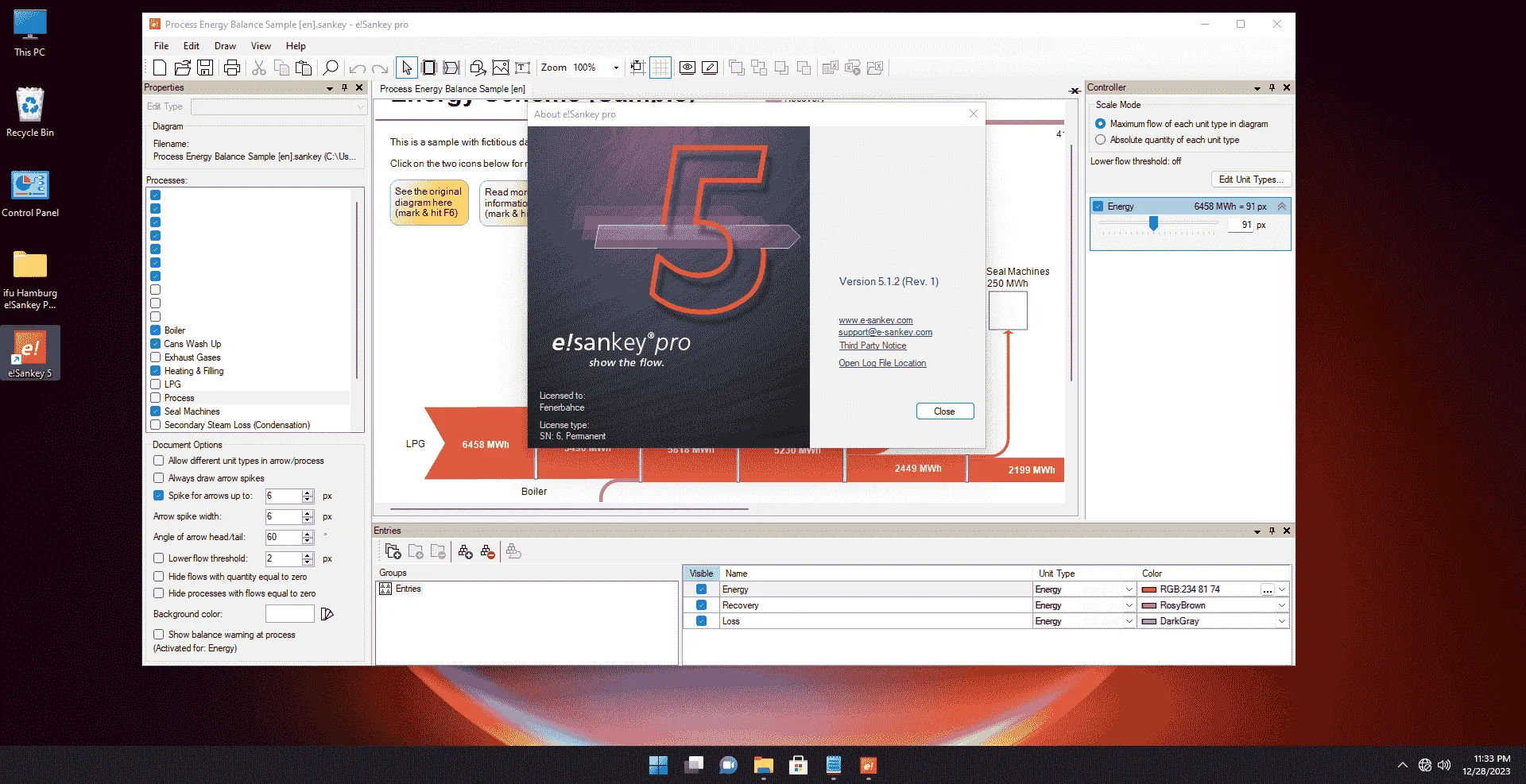
Task: Open the Edit Type dropdown
Action: pos(360,106)
